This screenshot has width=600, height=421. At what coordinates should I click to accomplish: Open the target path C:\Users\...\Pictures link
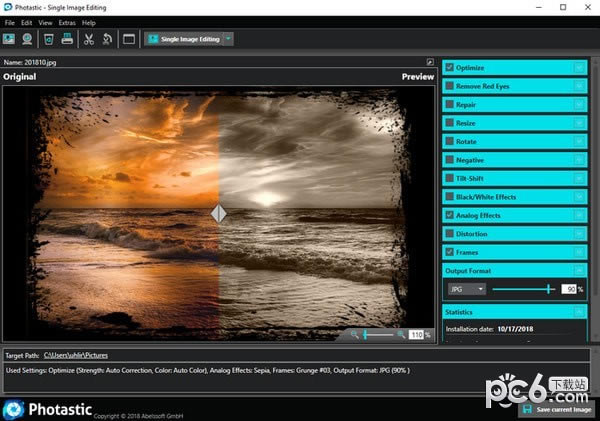click(x=75, y=355)
